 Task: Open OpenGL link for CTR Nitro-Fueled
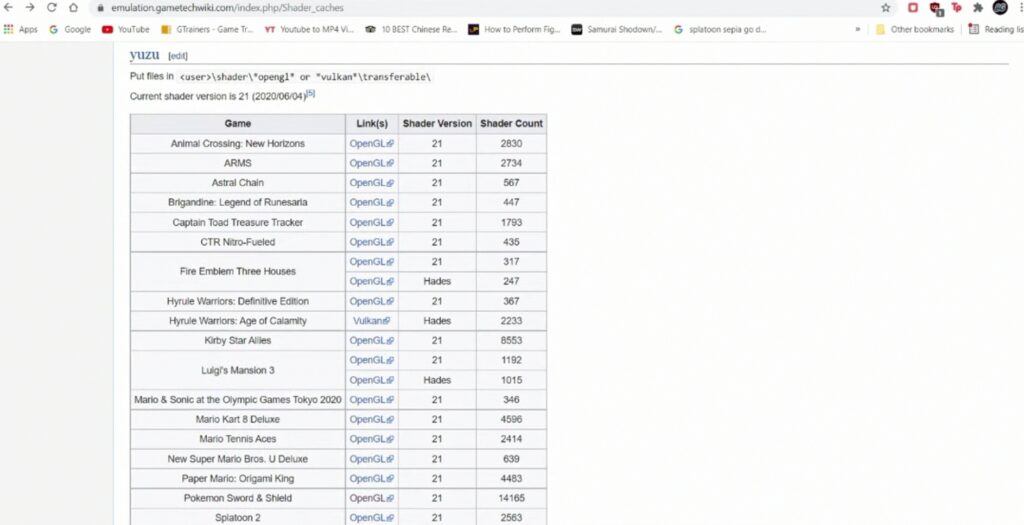pyautogui.click(x=372, y=242)
